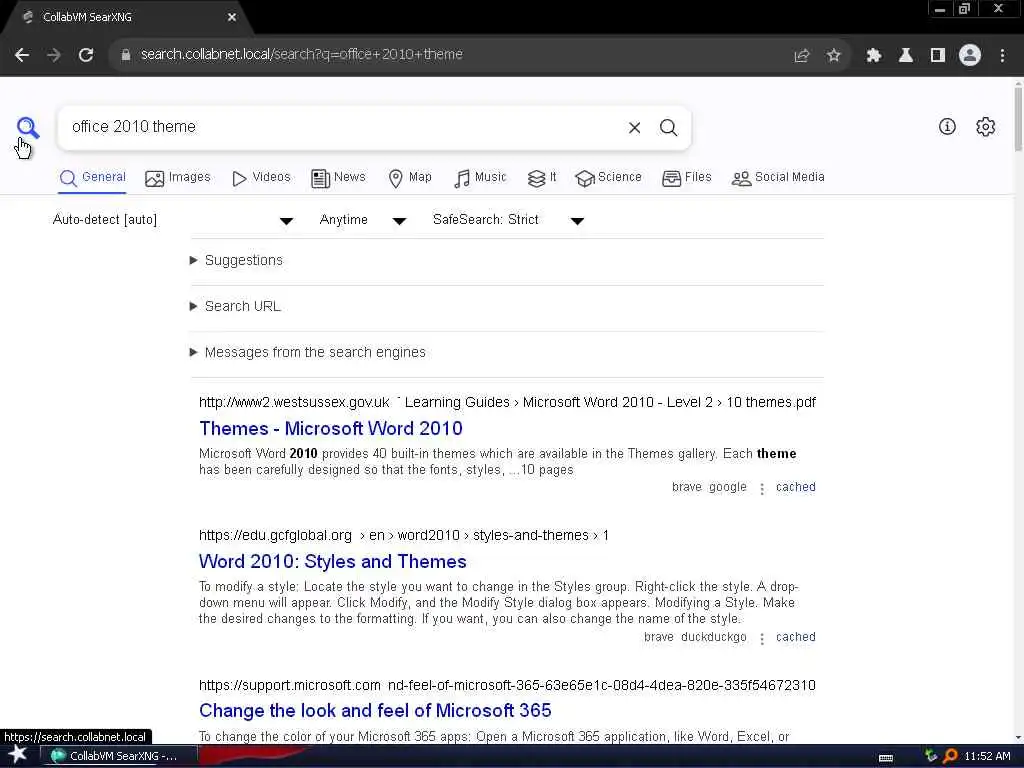Open Change the look and feel of Microsoft 365

coord(375,711)
